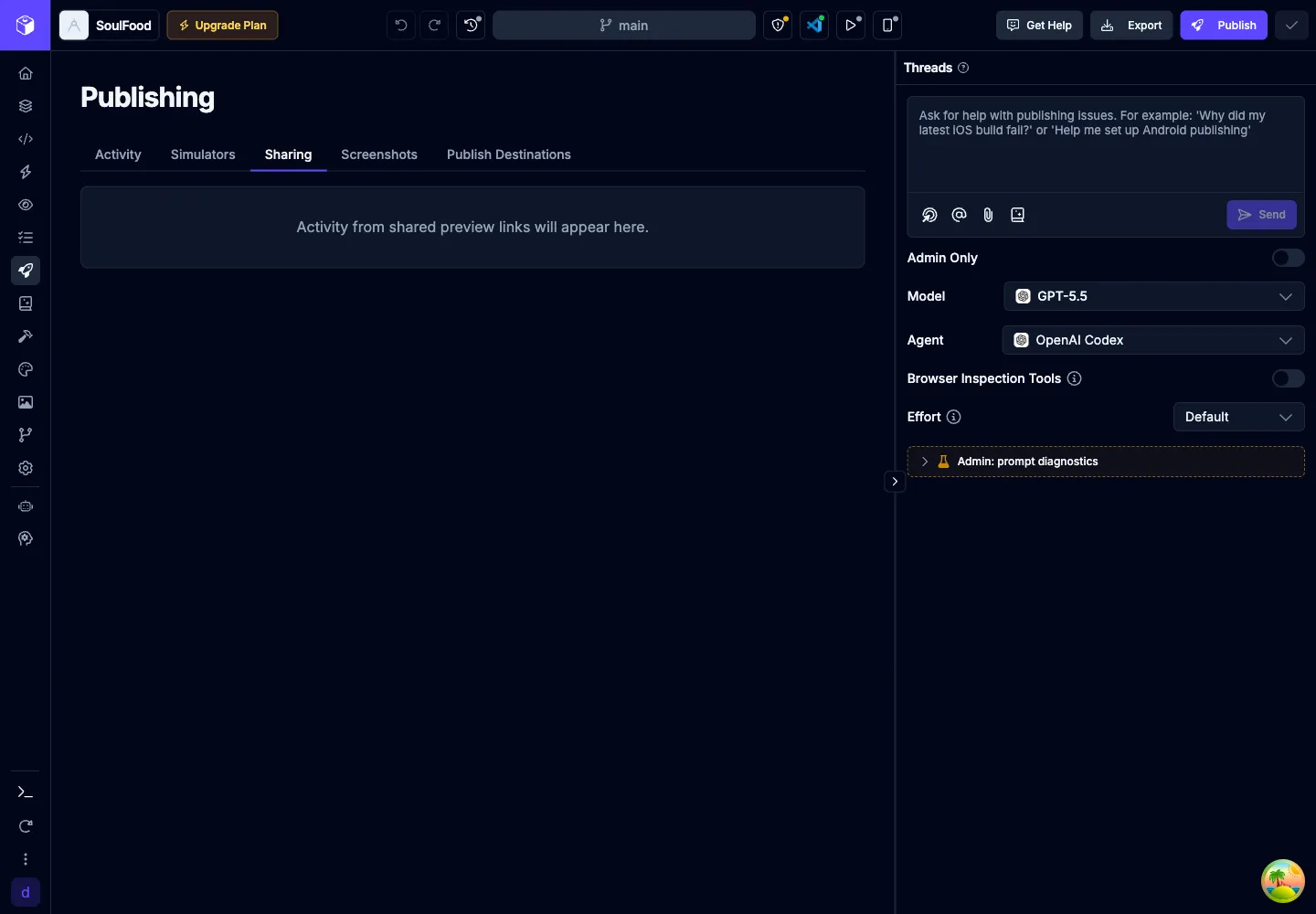1316x914 pixels.
Task: Click the refresh icon in lower sidebar
Action: tap(26, 826)
